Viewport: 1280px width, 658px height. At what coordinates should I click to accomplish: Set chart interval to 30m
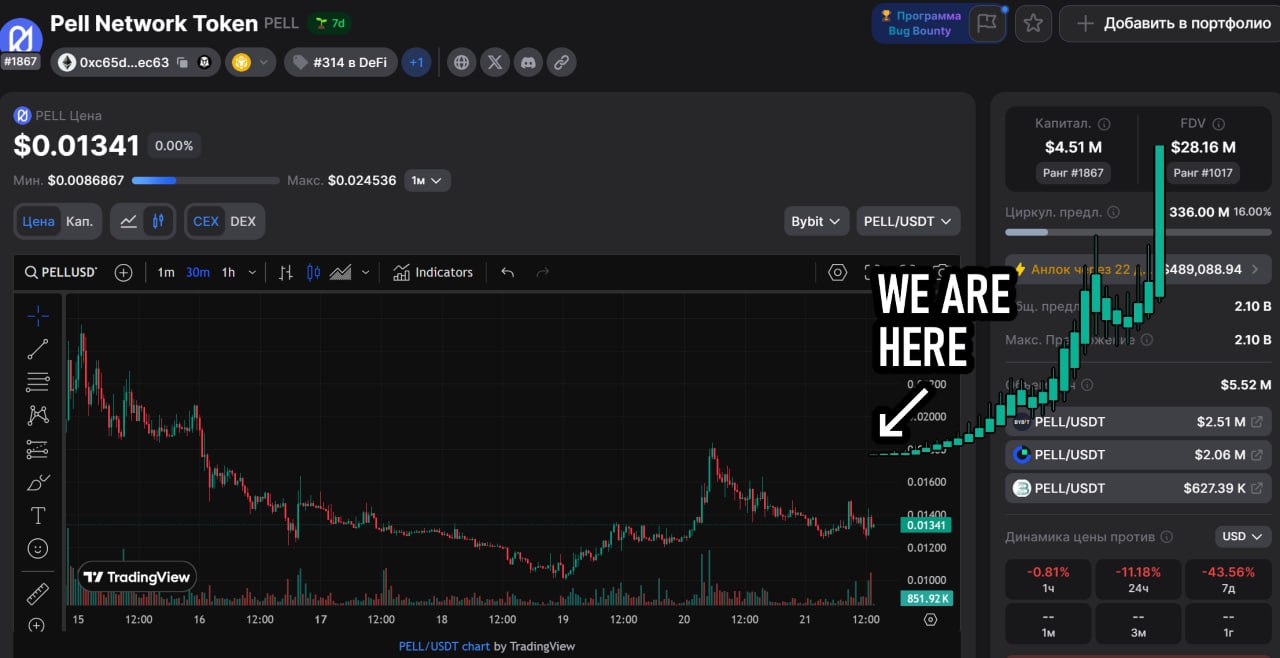(197, 272)
